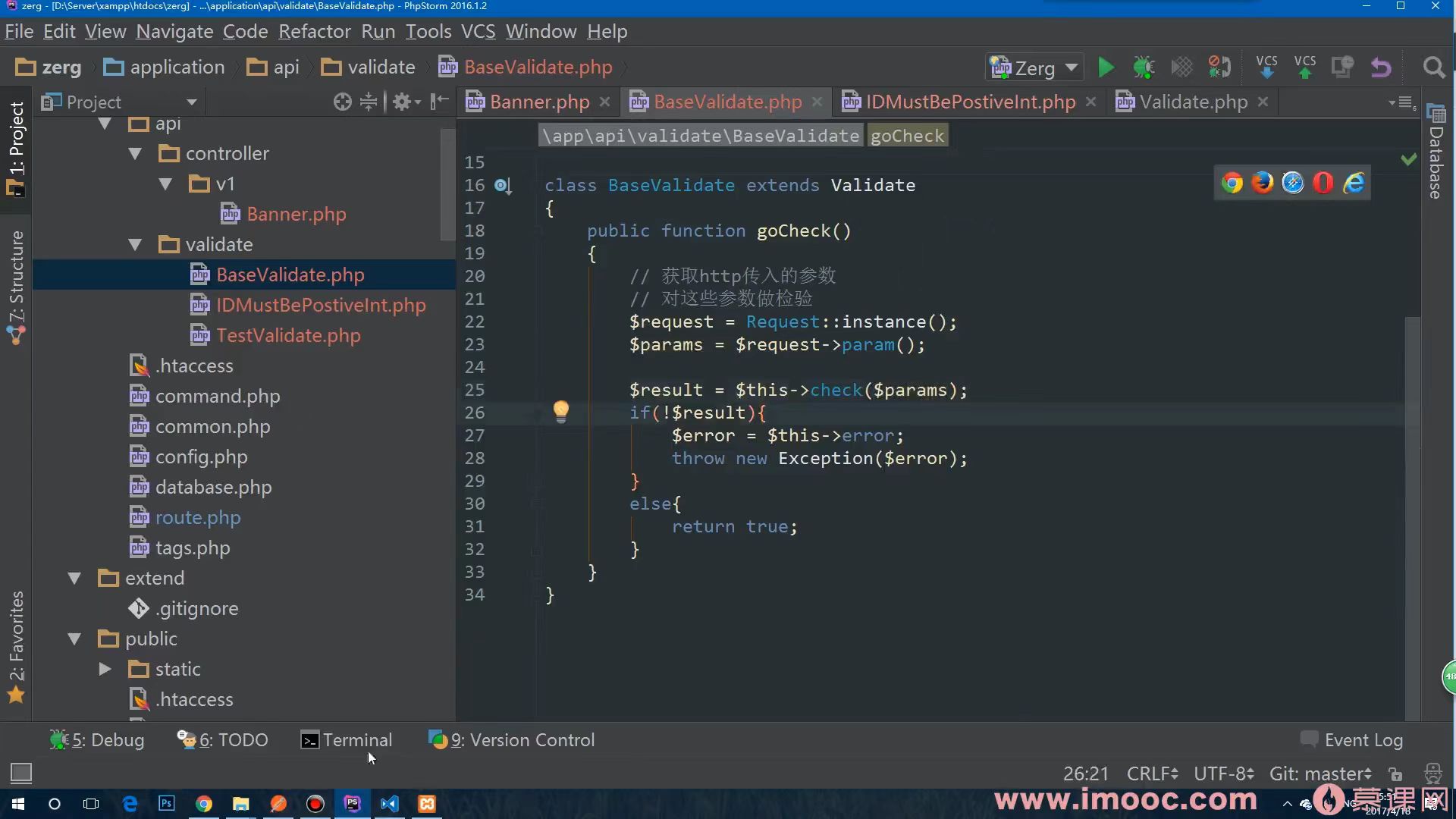Click the lock read-only icon in status bar
The width and height of the screenshot is (1456, 819).
pyautogui.click(x=1395, y=774)
